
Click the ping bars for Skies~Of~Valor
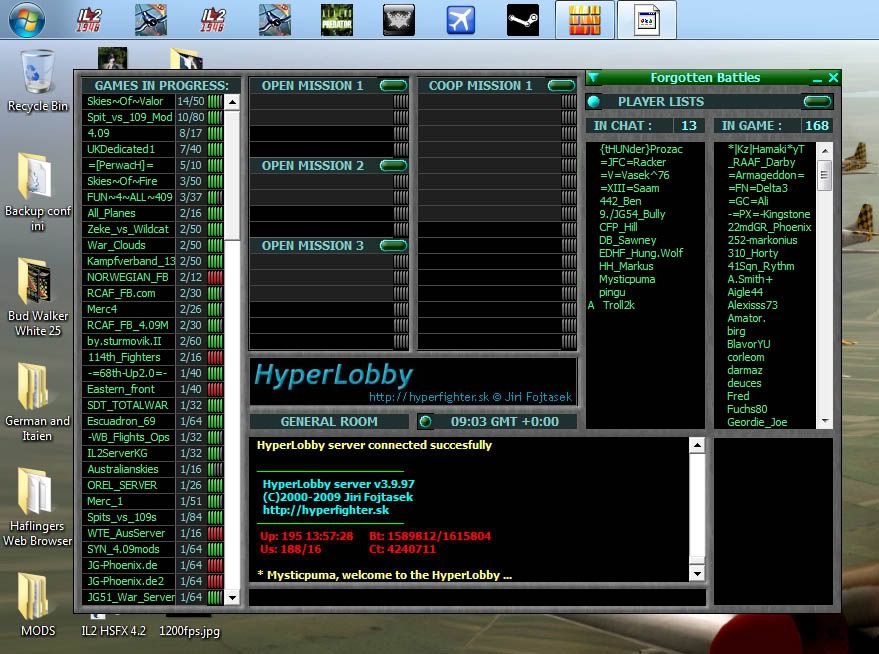(215, 101)
